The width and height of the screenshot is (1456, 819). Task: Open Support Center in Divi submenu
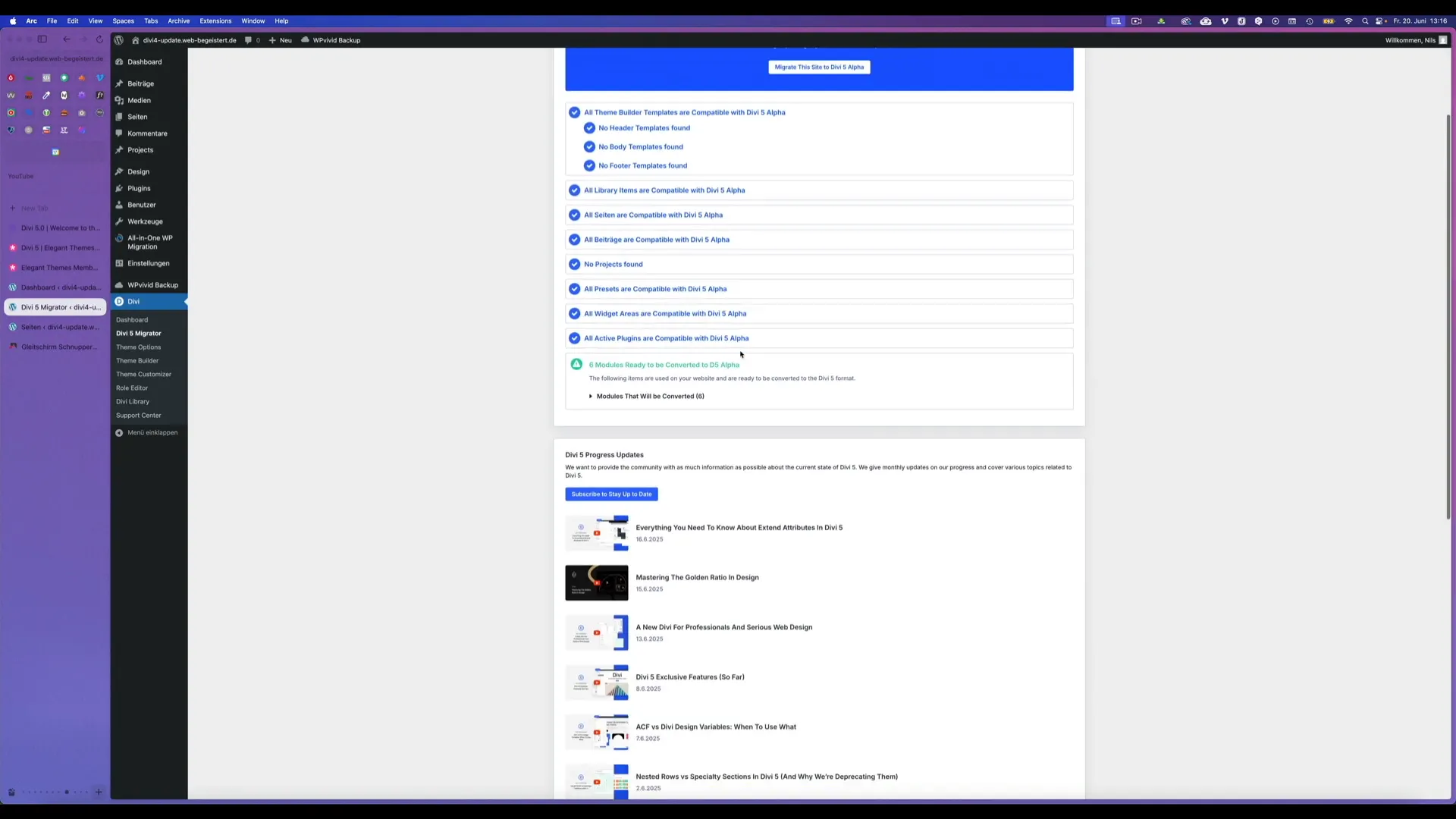tap(139, 416)
